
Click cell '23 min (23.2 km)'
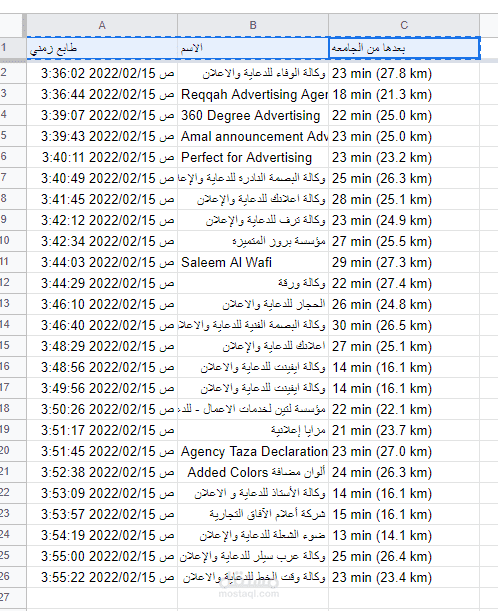pos(404,157)
